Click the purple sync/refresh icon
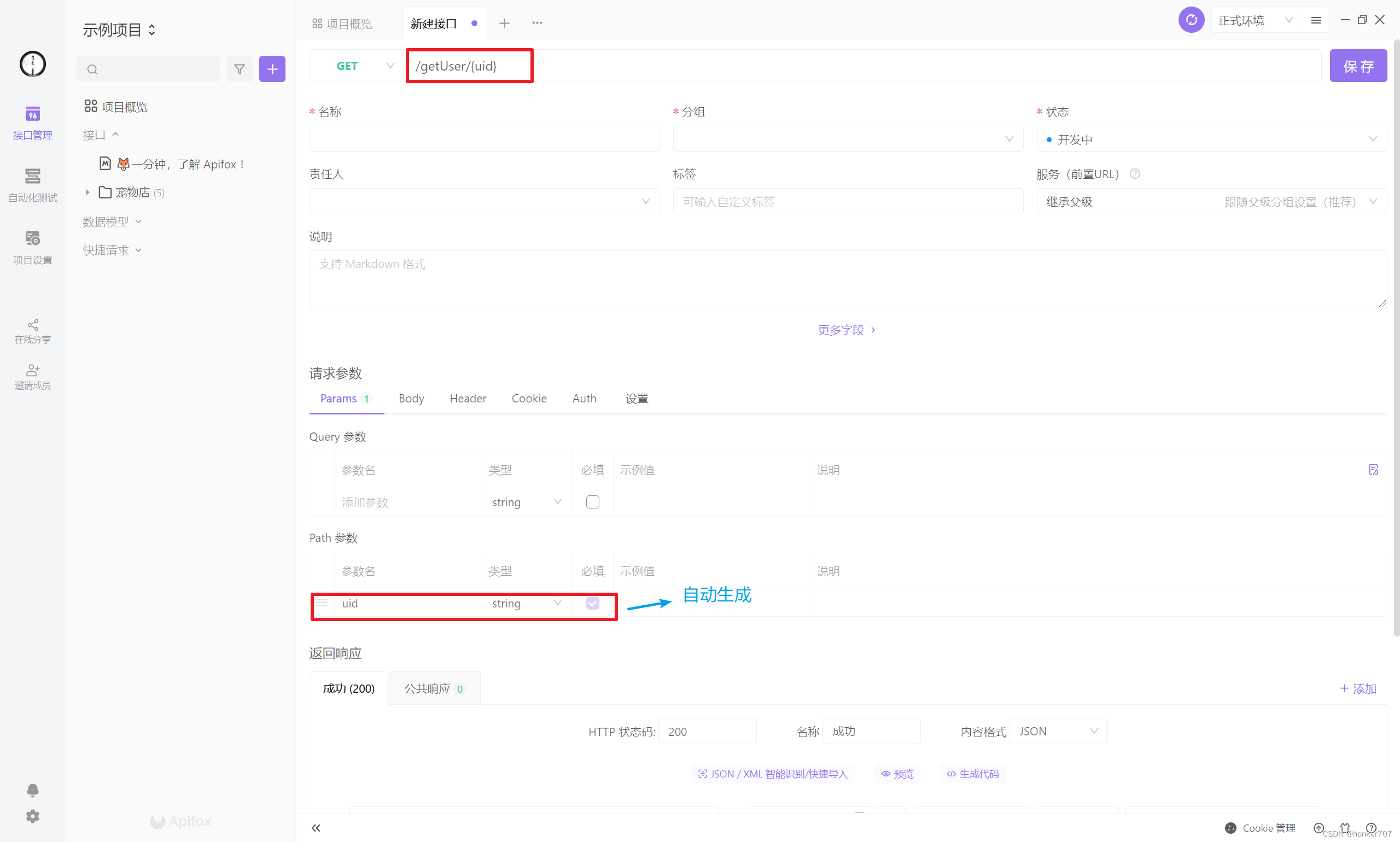 [x=1191, y=20]
